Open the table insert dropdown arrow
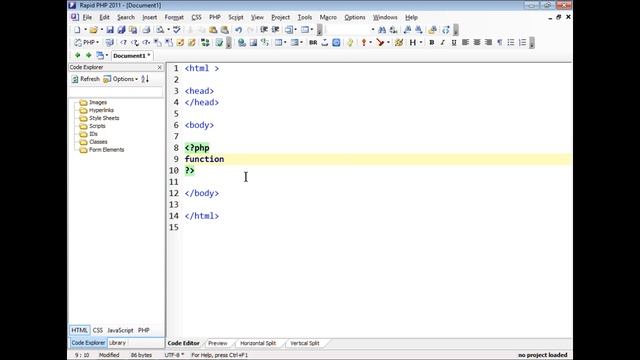Screen dimensions: 640x360 [285, 42]
